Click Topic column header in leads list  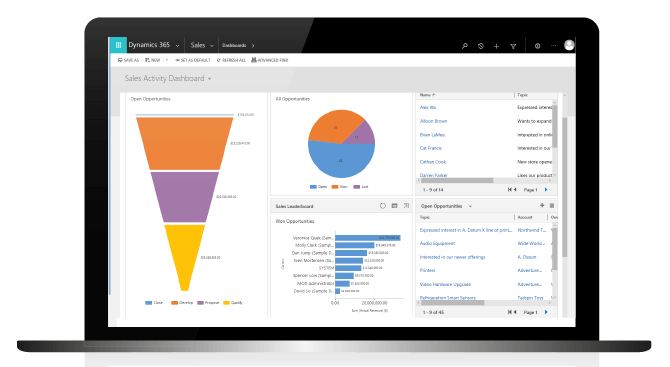[x=523, y=95]
